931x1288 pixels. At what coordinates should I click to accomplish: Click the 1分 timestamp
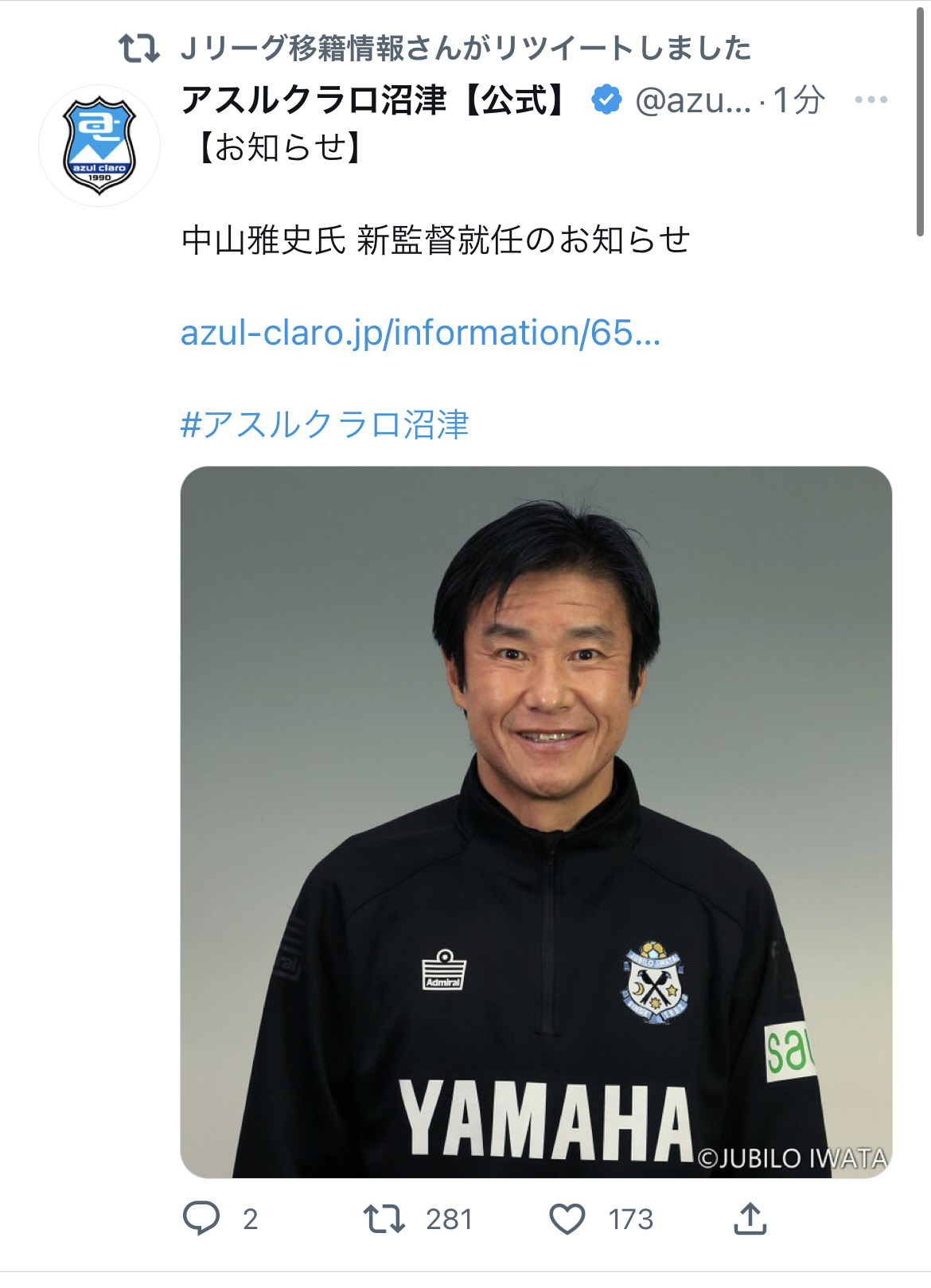799,100
